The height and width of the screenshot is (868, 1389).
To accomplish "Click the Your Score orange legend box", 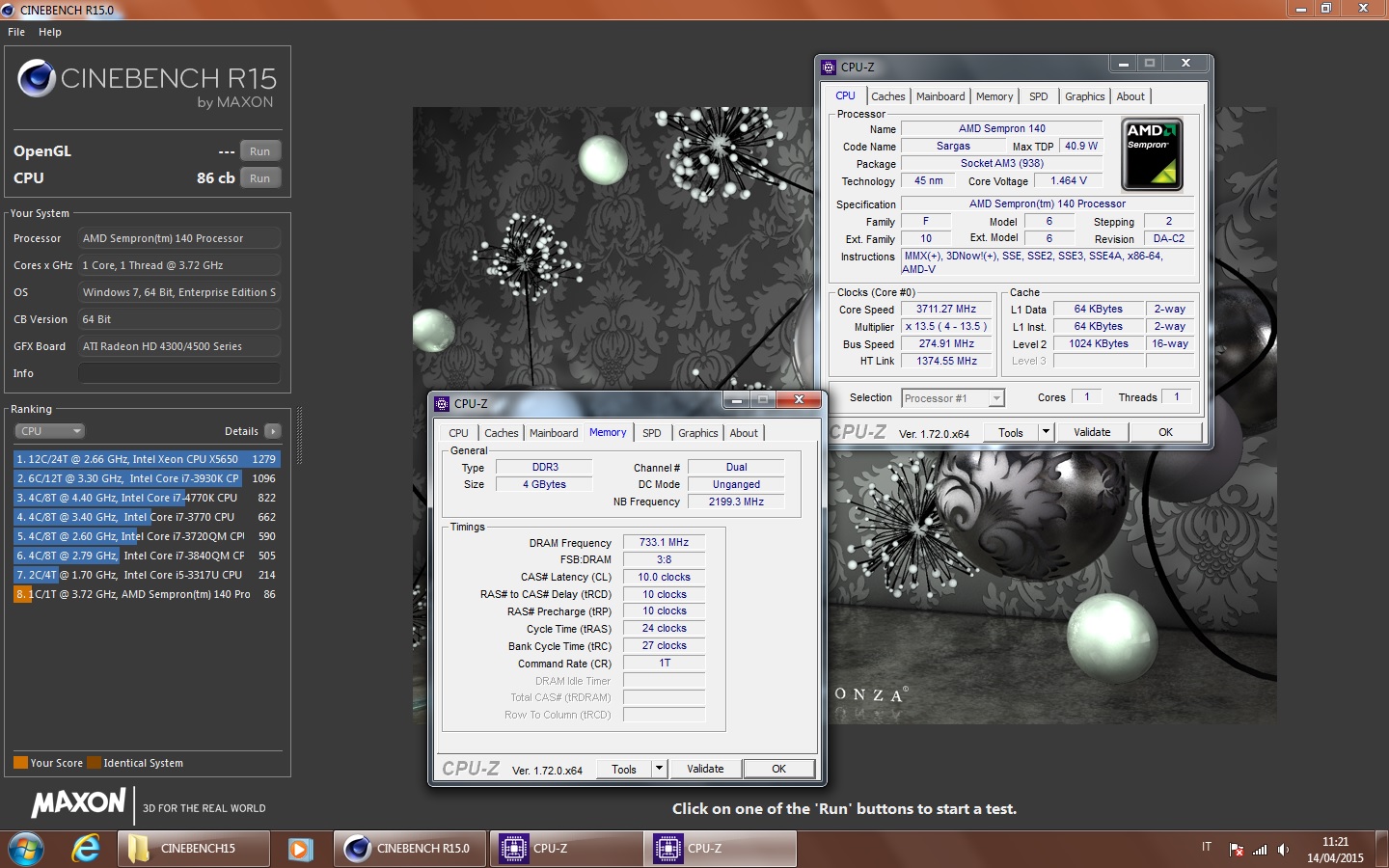I will (20, 763).
